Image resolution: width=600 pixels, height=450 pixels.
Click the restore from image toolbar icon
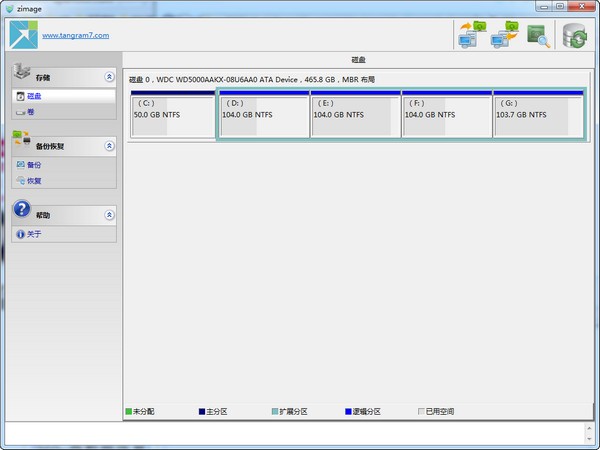[x=504, y=35]
